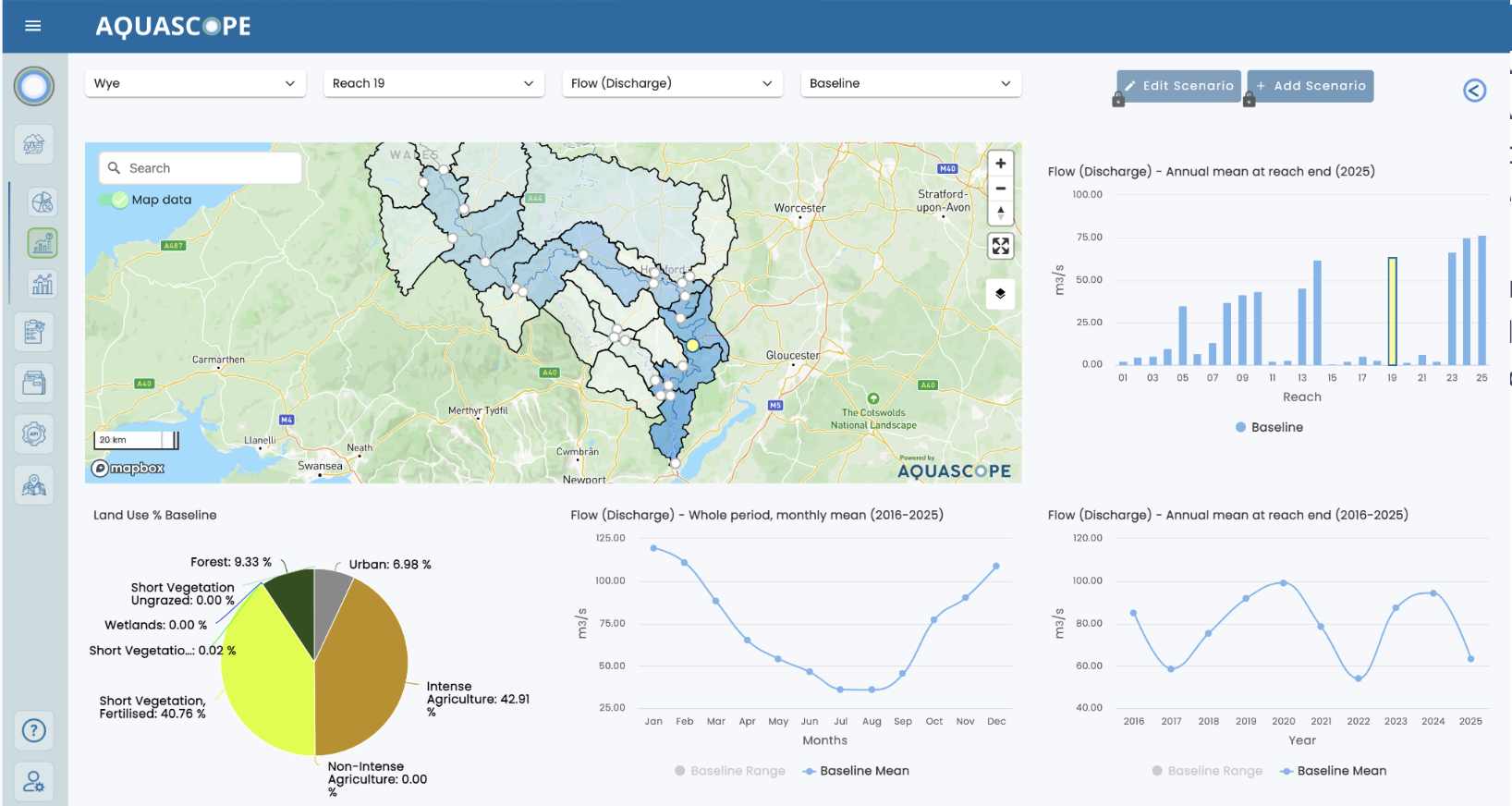
Task: Toggle Baseline Range in monthly chart legend
Action: tap(730, 771)
